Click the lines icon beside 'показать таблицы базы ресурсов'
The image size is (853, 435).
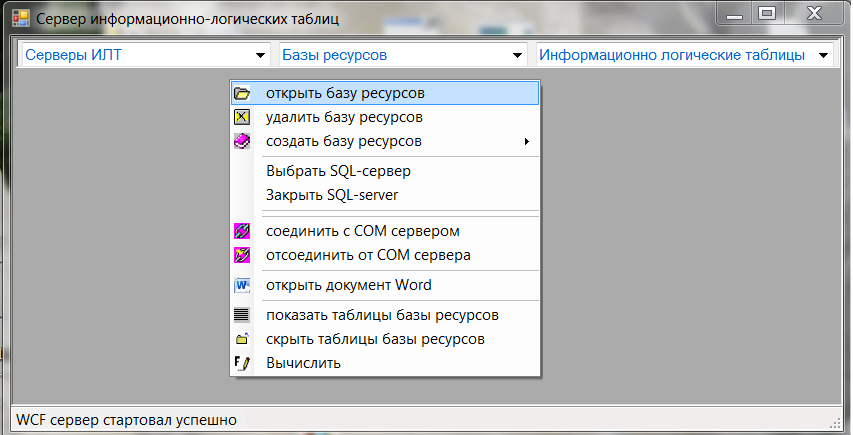(242, 315)
